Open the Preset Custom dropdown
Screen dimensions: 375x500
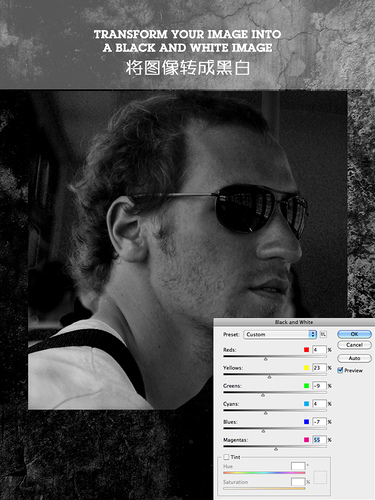tap(280, 334)
